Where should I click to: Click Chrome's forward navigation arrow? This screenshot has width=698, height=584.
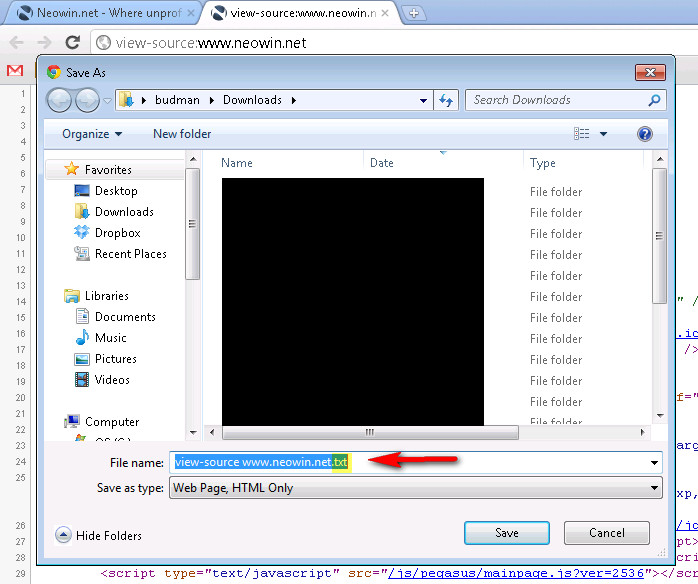(44, 43)
